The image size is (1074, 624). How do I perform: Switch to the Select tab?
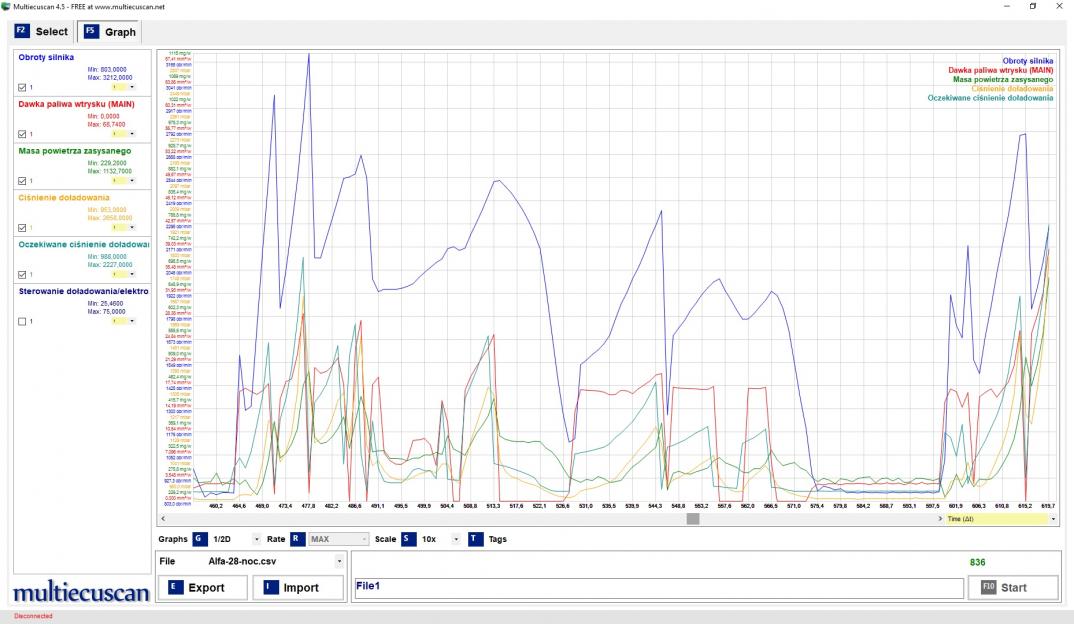coord(42,32)
